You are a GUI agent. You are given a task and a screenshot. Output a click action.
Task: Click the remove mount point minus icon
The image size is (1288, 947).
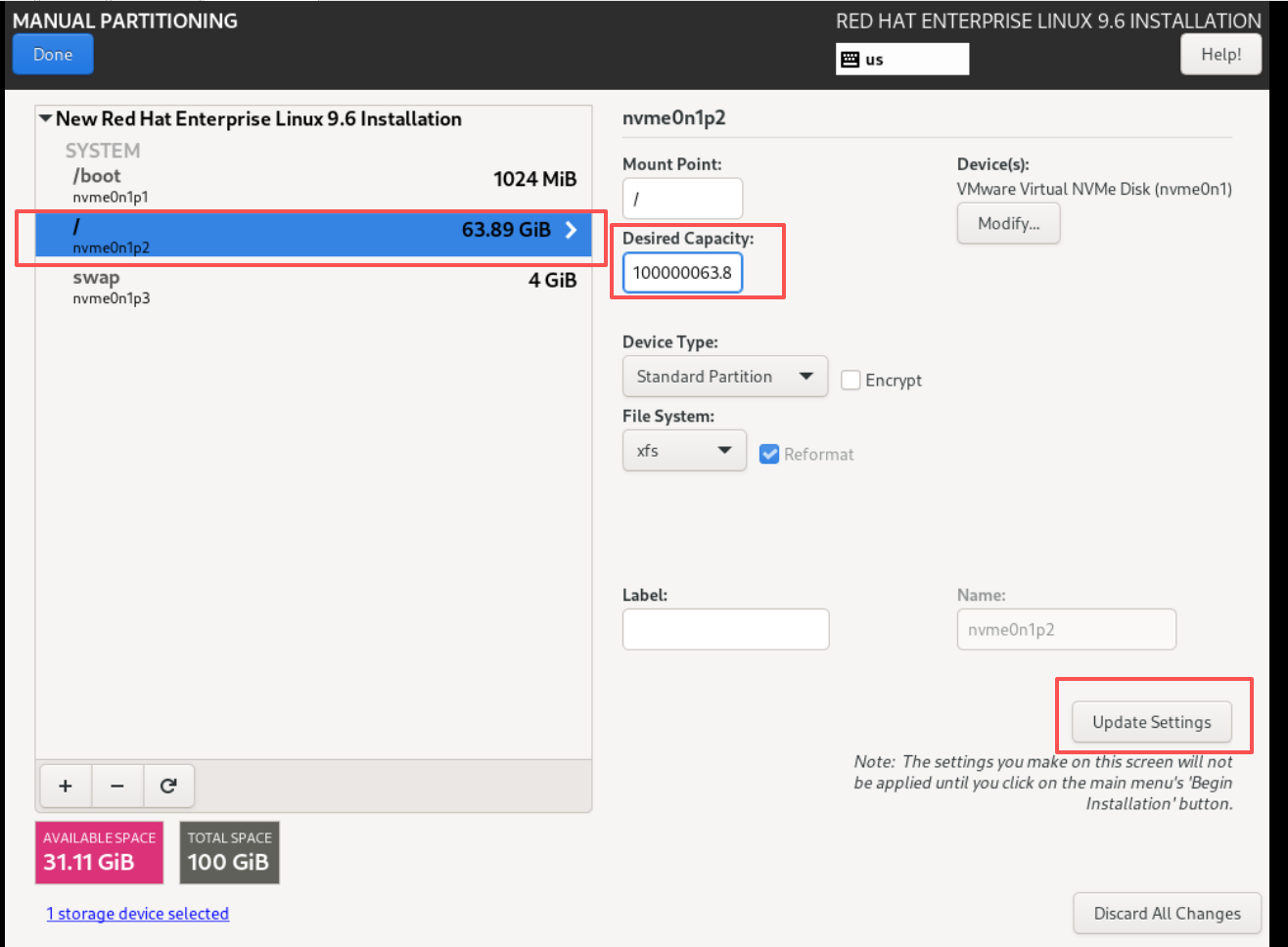pos(117,786)
